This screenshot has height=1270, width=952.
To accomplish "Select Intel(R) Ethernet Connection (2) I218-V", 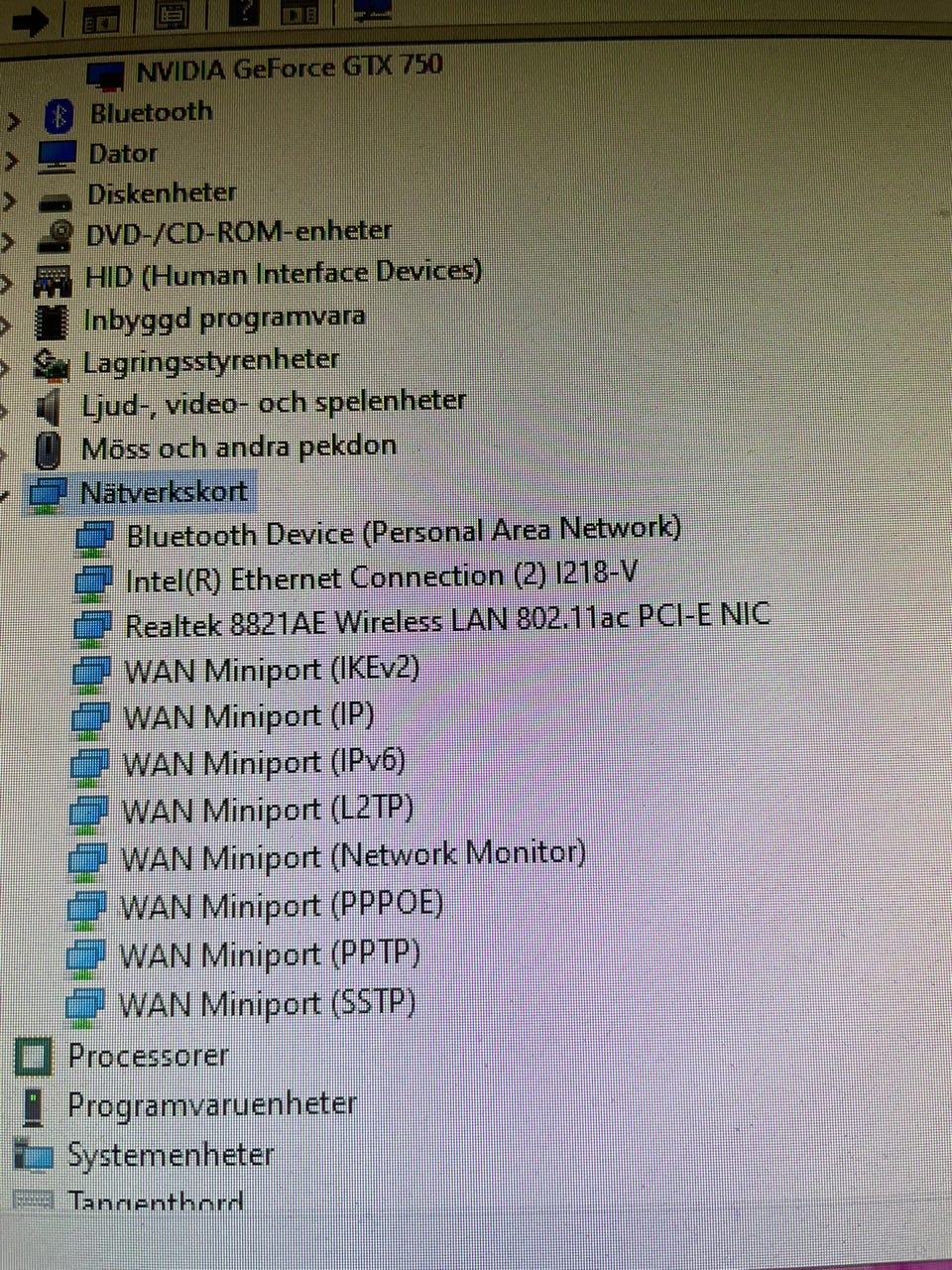I will click(381, 576).
